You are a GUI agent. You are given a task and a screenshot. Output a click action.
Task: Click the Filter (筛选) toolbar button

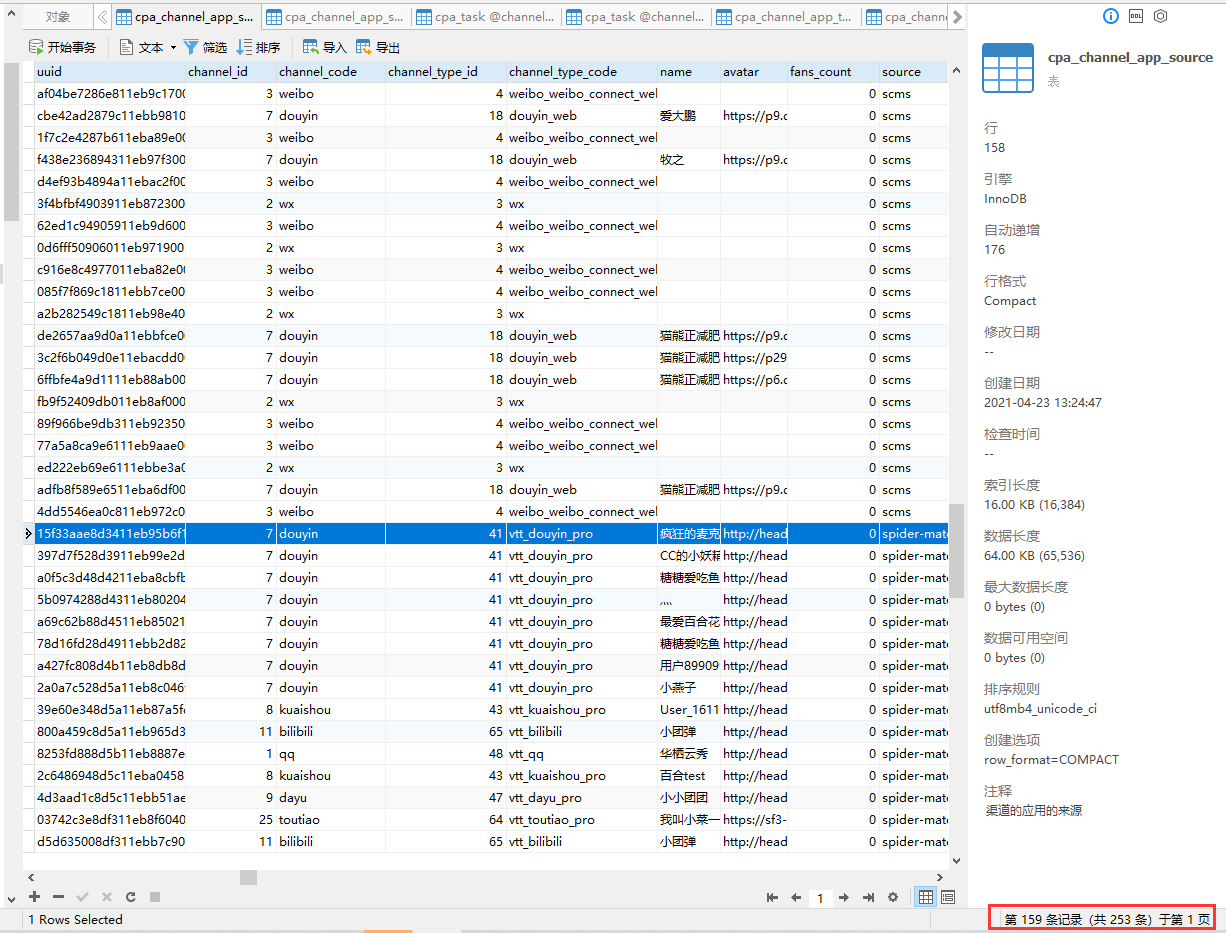coord(205,47)
